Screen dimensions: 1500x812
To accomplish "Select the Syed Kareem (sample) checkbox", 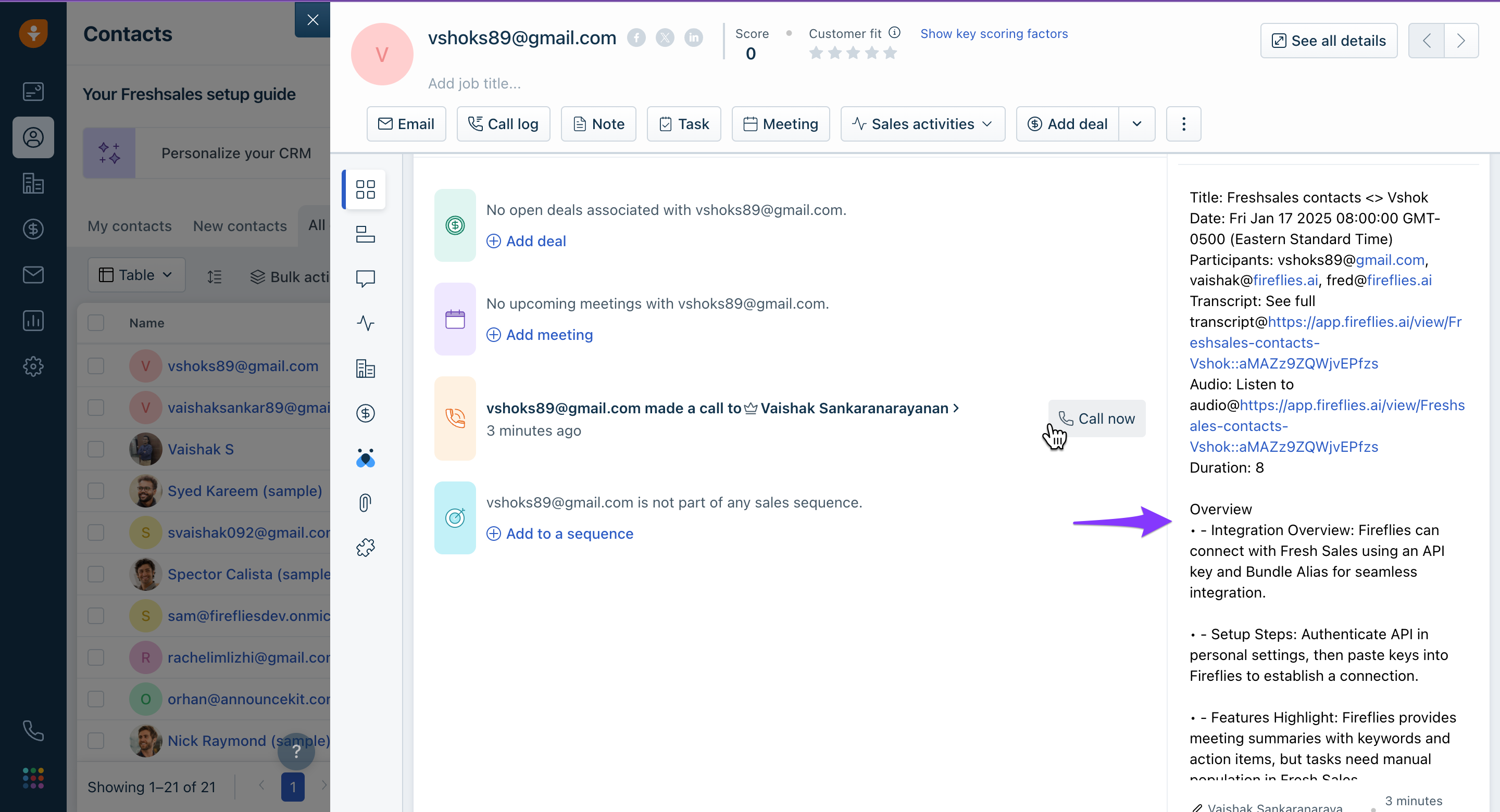I will click(95, 491).
